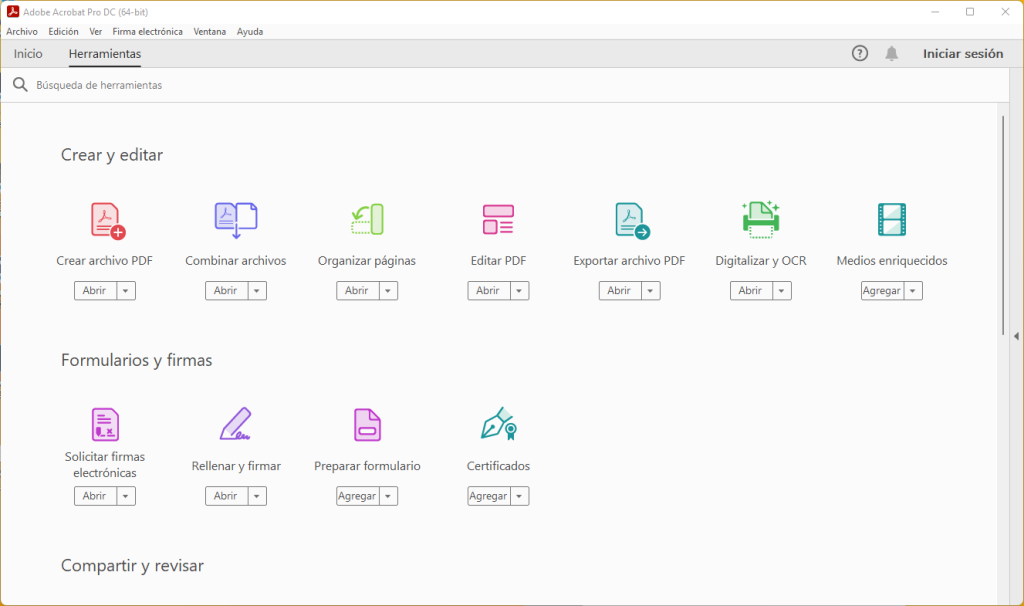Open the Certificados dropdown arrow
This screenshot has height=606, width=1024.
520,496
